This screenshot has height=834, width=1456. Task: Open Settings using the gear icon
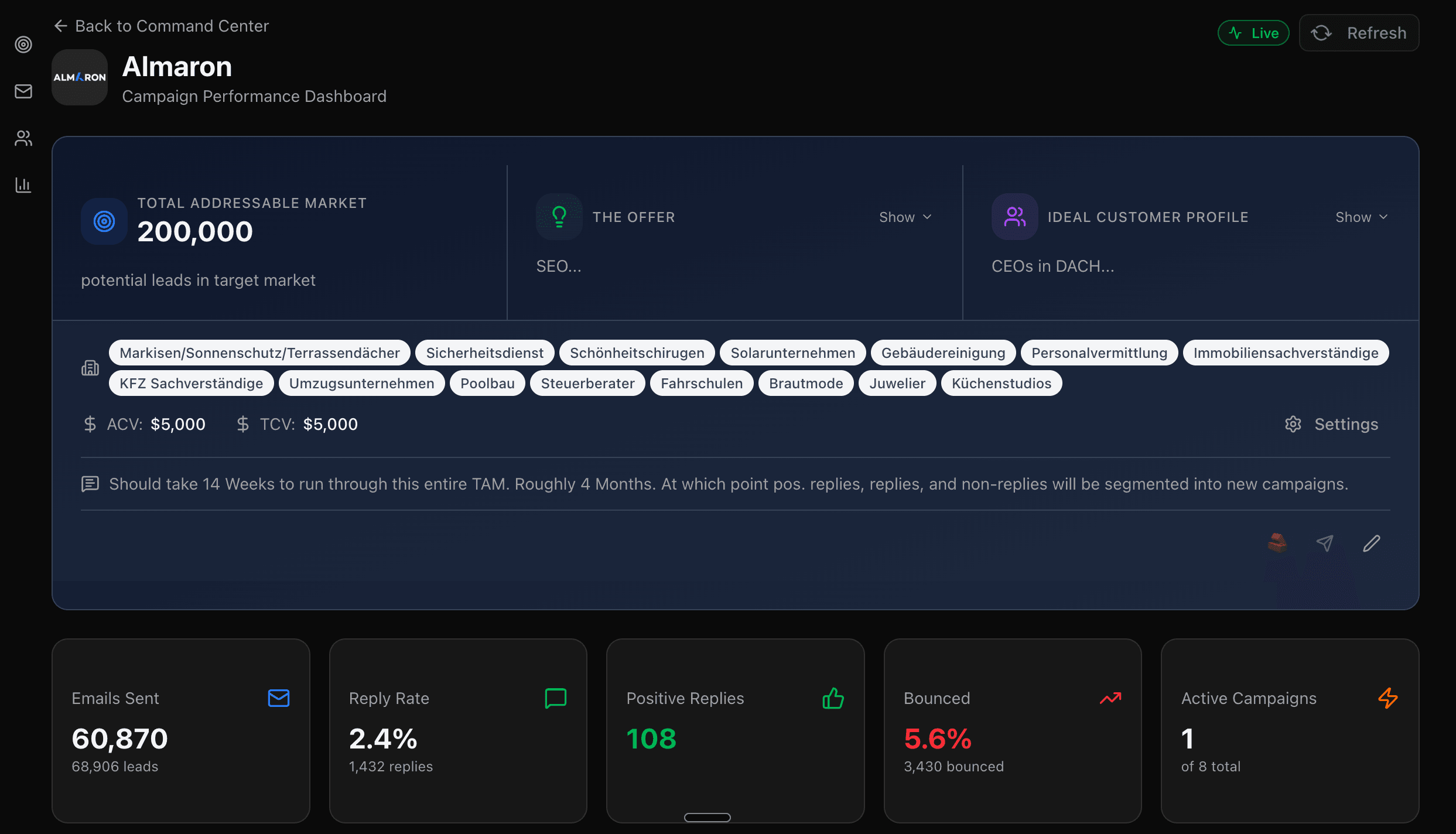[x=1294, y=424]
